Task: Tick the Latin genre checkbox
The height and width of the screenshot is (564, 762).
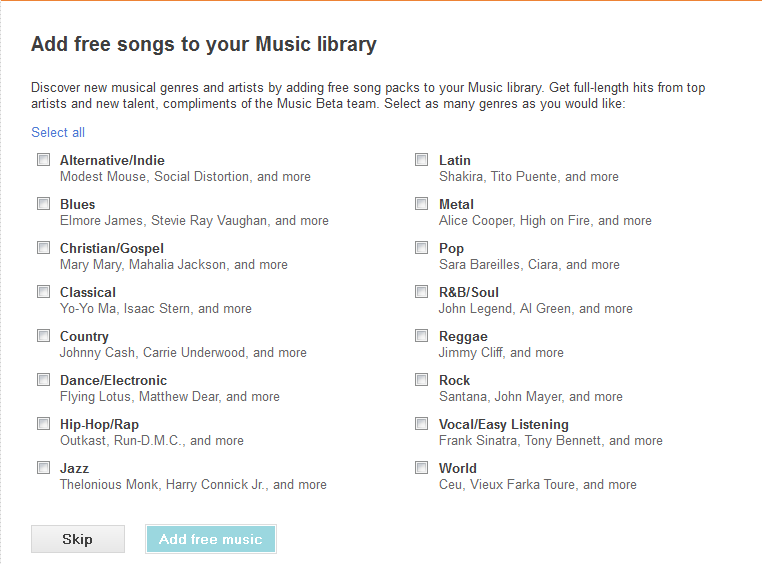Action: [422, 160]
